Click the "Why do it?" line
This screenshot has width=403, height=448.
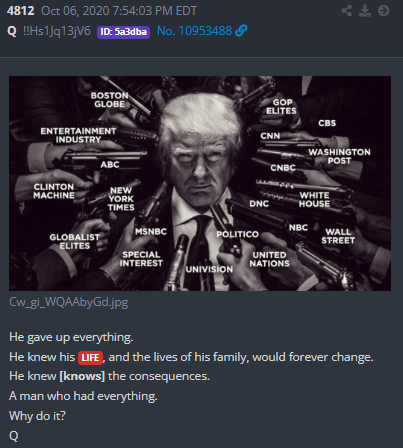tap(37, 416)
